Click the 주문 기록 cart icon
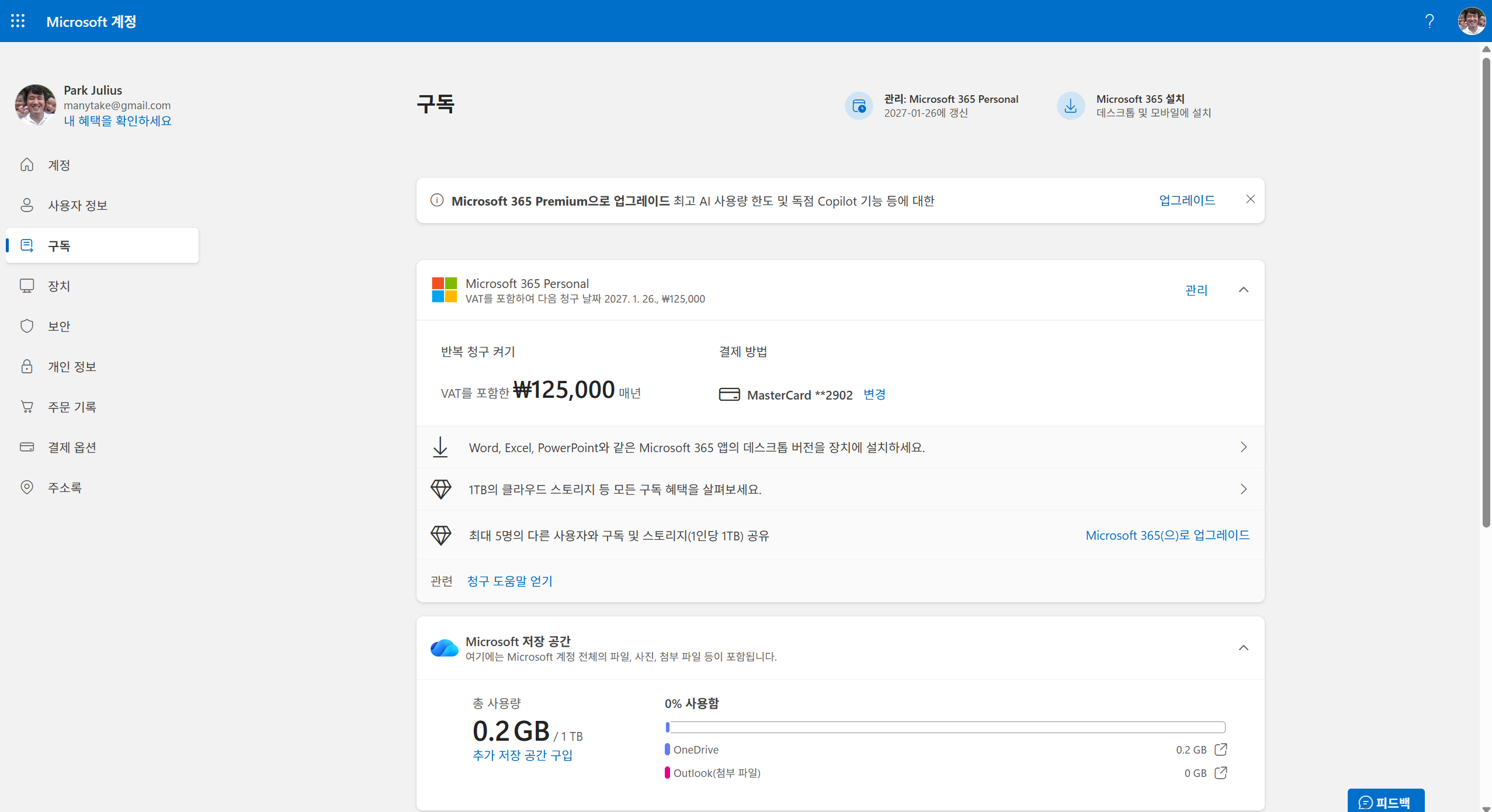Viewport: 1492px width, 812px height. point(27,407)
